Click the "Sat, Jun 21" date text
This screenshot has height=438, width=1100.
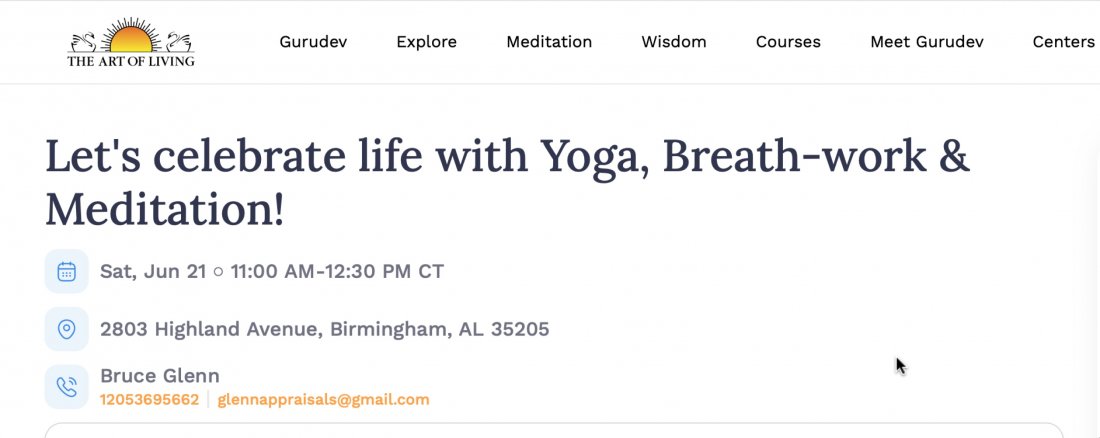(152, 271)
